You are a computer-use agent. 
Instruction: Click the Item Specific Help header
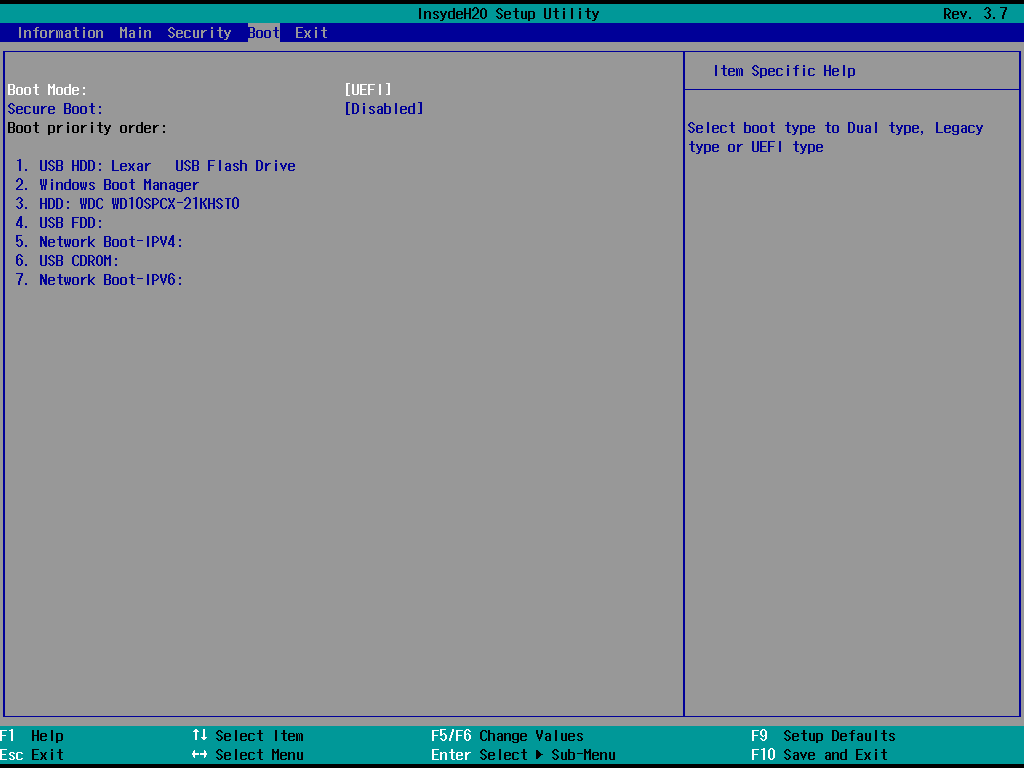pyautogui.click(x=784, y=71)
